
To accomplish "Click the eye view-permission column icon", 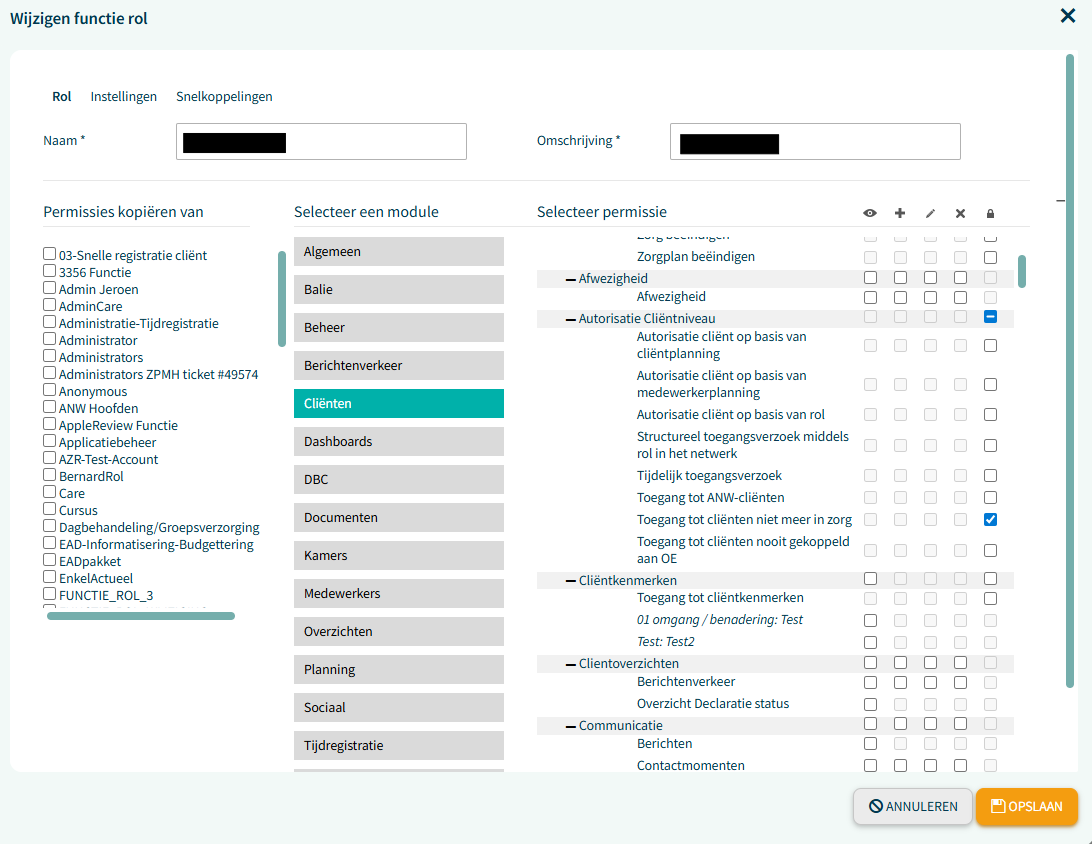I will click(x=870, y=213).
